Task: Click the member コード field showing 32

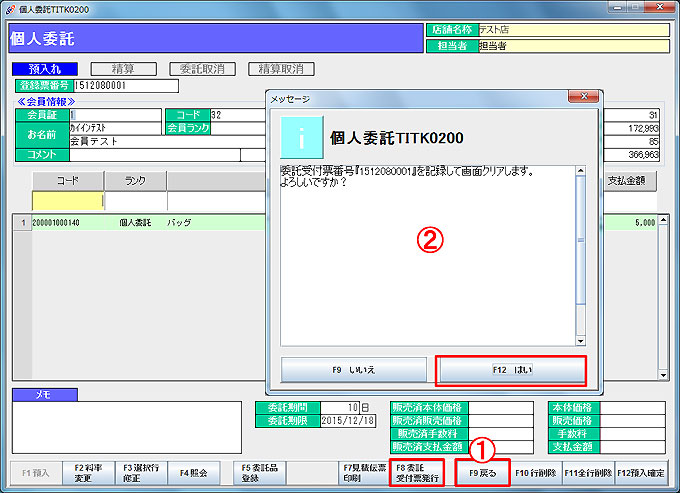Action: pyautogui.click(x=238, y=115)
